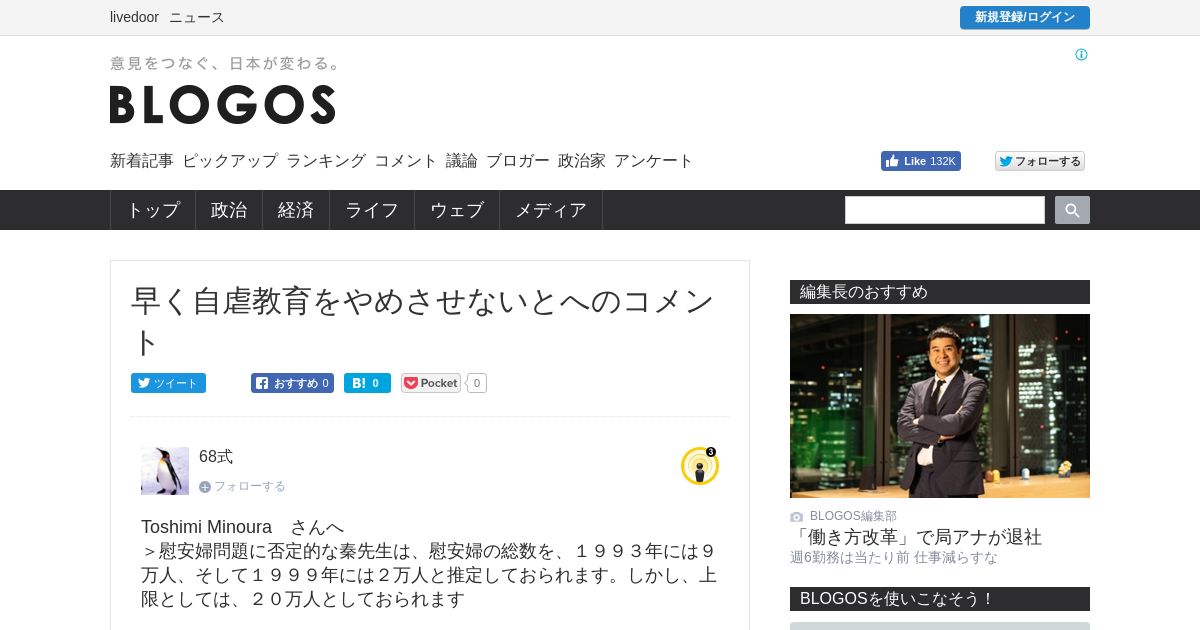Click tagline 意見をつなぐ、日本が変わる。
Viewport: 1200px width, 630px height.
[x=226, y=63]
